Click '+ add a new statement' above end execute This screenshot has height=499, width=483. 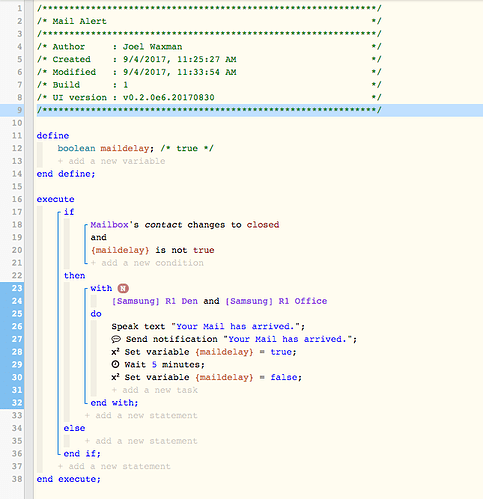click(x=114, y=466)
